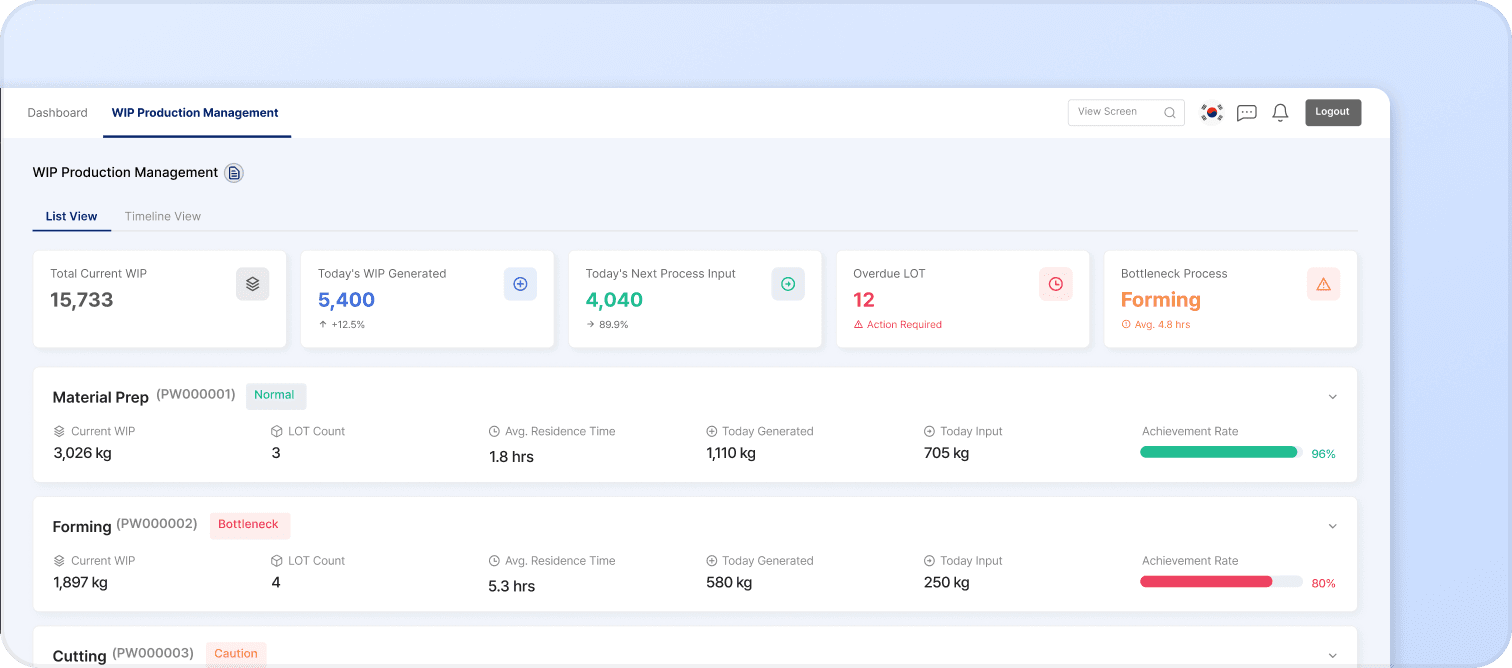Viewport: 1512px width, 668px height.
Task: Click the LOT Count box icon in Material Prep
Action: (277, 432)
